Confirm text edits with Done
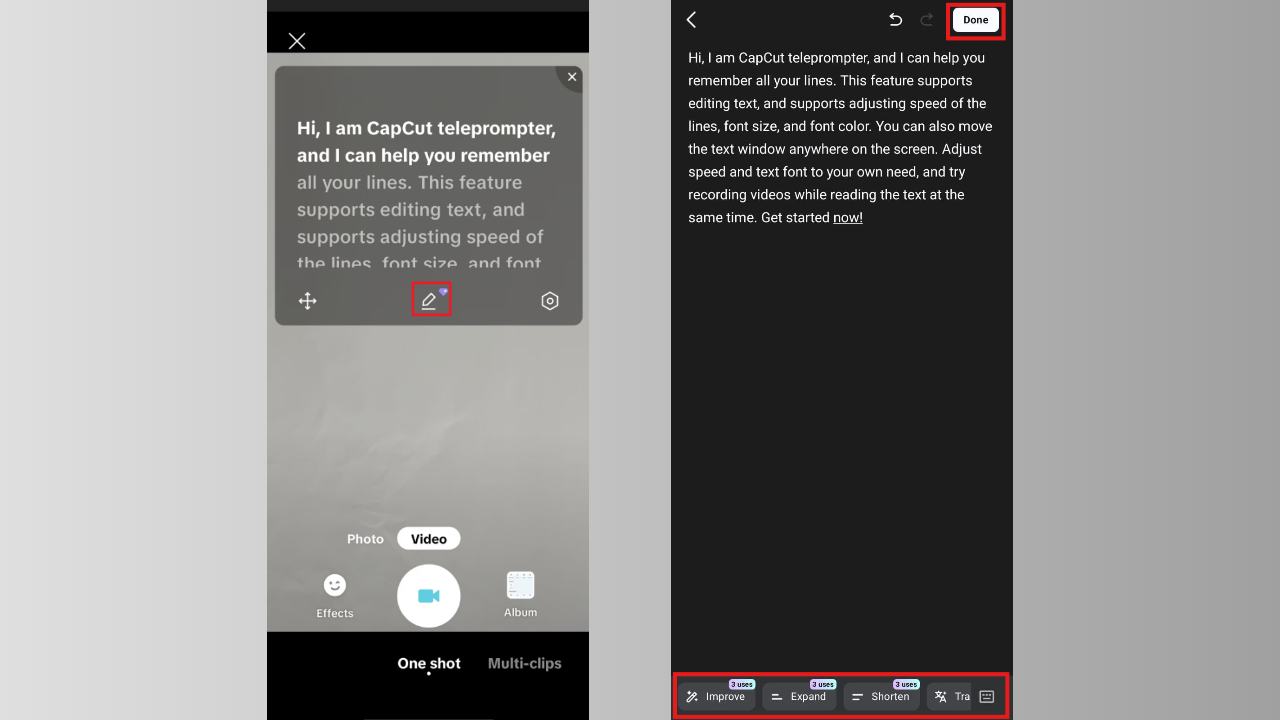 [x=976, y=20]
